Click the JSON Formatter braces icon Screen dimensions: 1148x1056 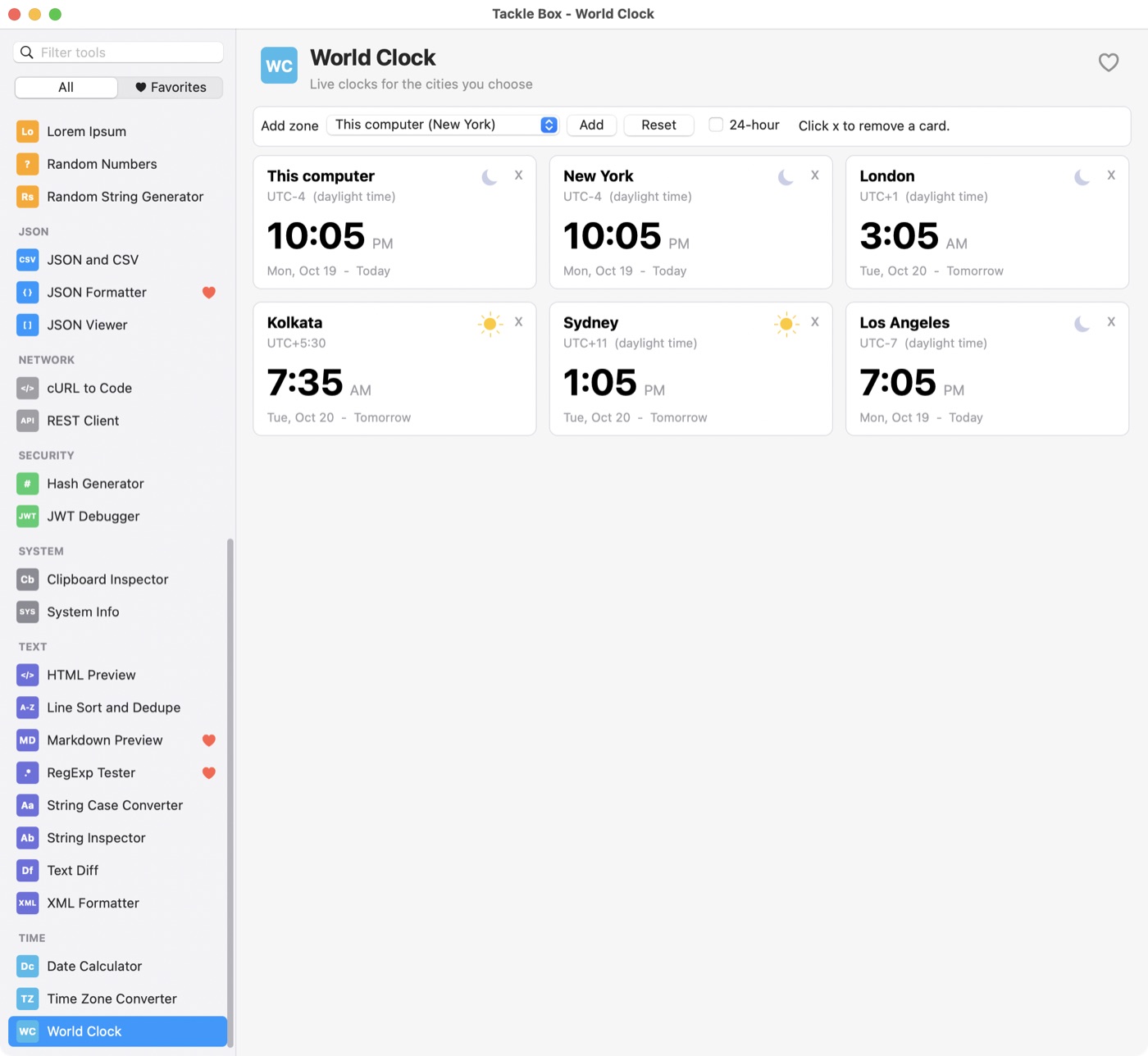coord(27,293)
